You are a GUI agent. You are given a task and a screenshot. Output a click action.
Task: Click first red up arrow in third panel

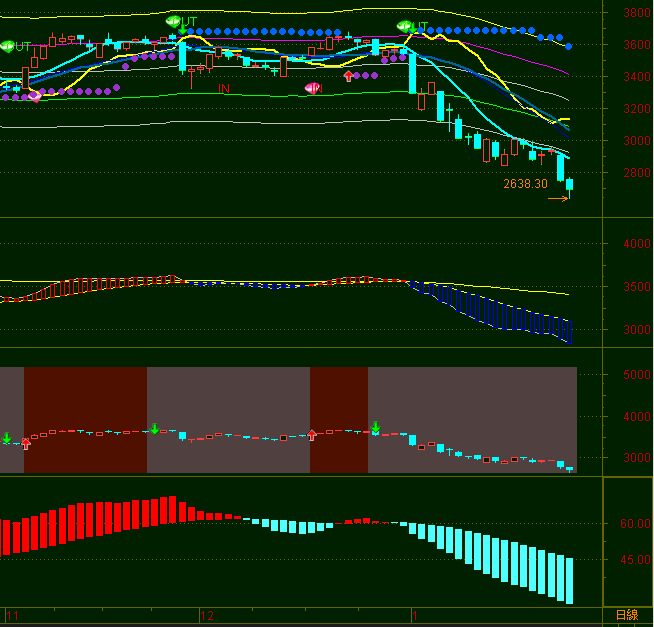(26, 444)
